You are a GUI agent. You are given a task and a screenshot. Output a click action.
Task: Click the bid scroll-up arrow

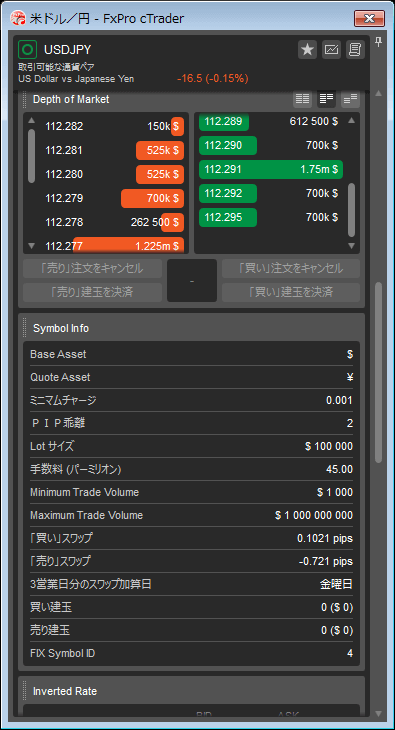[31, 120]
